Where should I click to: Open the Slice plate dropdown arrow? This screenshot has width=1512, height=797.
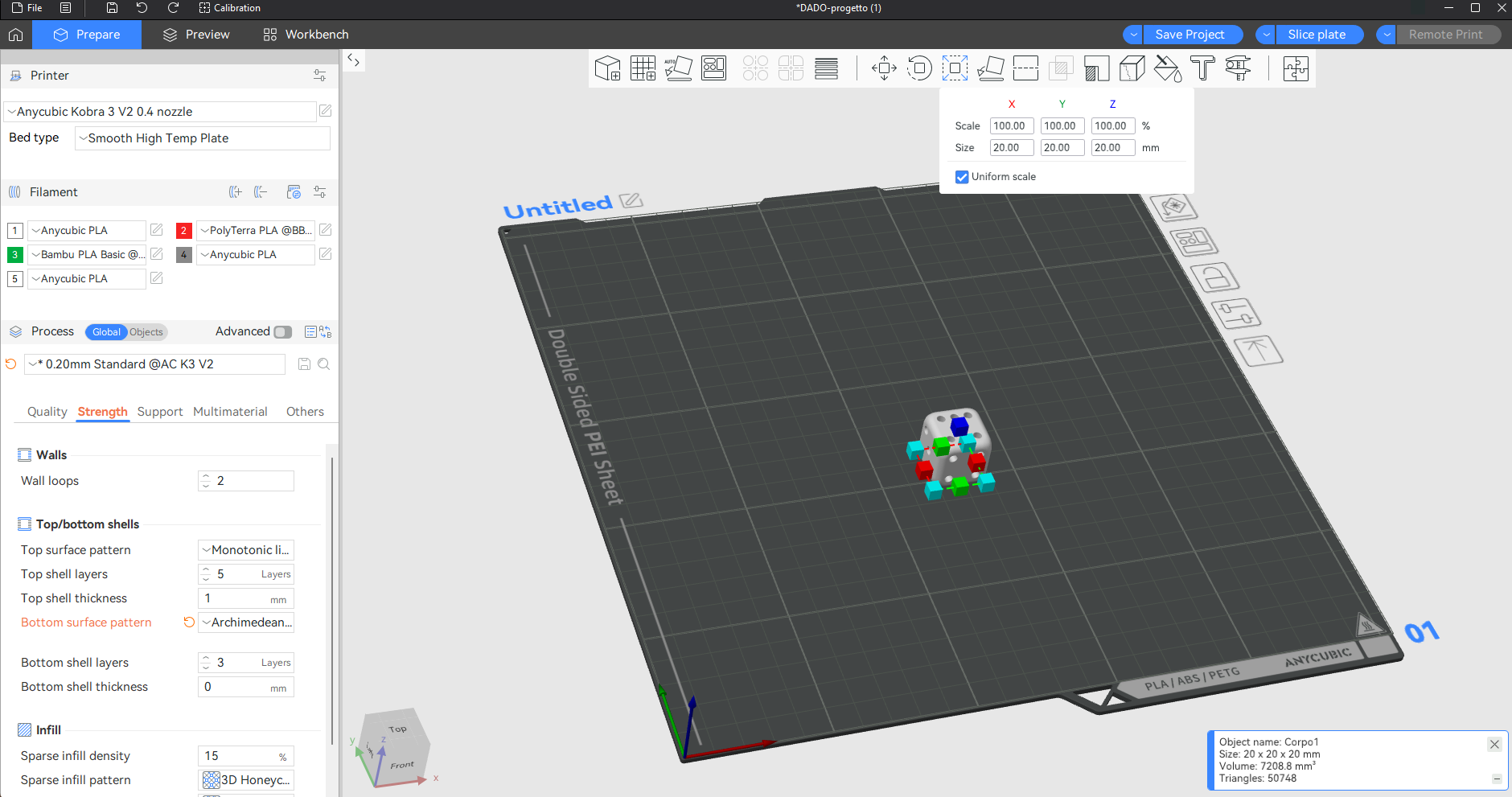tap(1265, 35)
